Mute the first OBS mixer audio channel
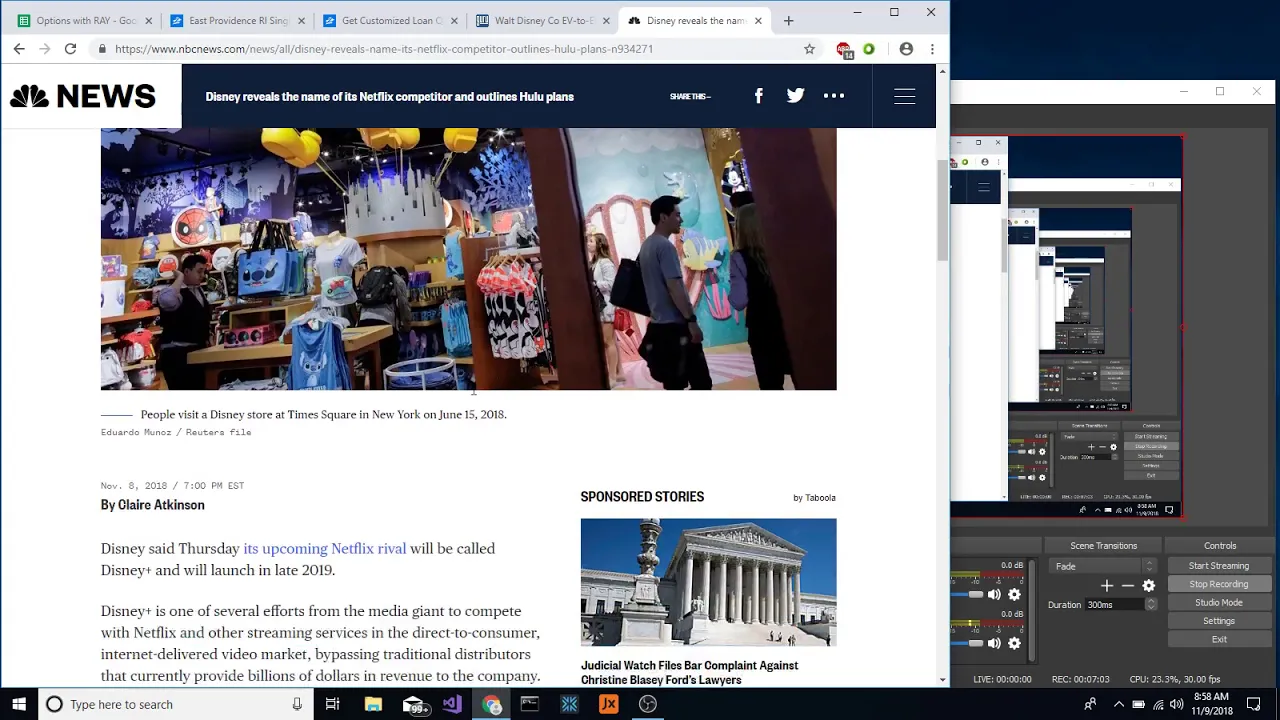1280x720 pixels. coord(994,594)
